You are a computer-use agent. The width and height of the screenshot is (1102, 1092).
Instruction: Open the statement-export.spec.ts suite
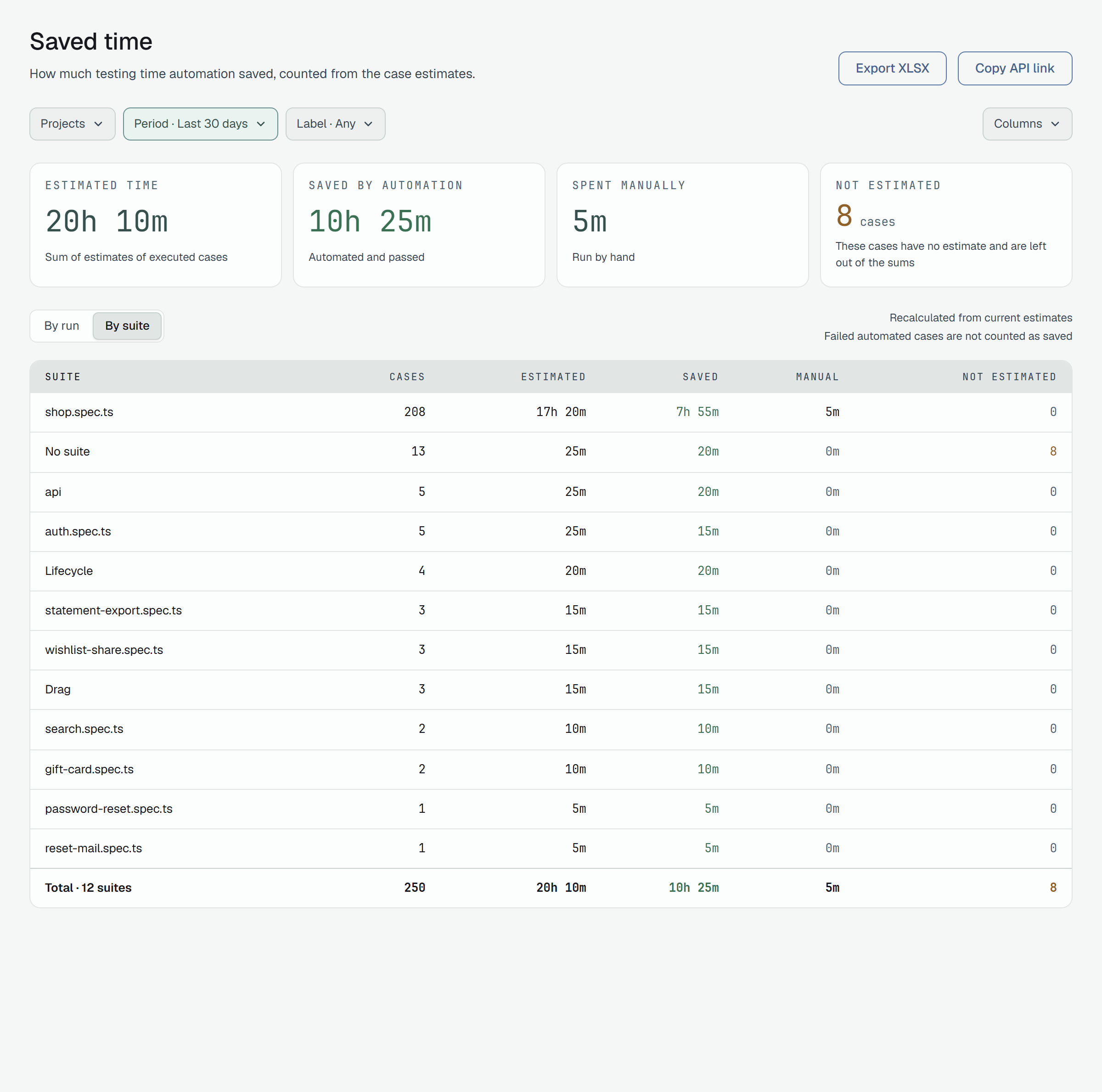coord(113,610)
